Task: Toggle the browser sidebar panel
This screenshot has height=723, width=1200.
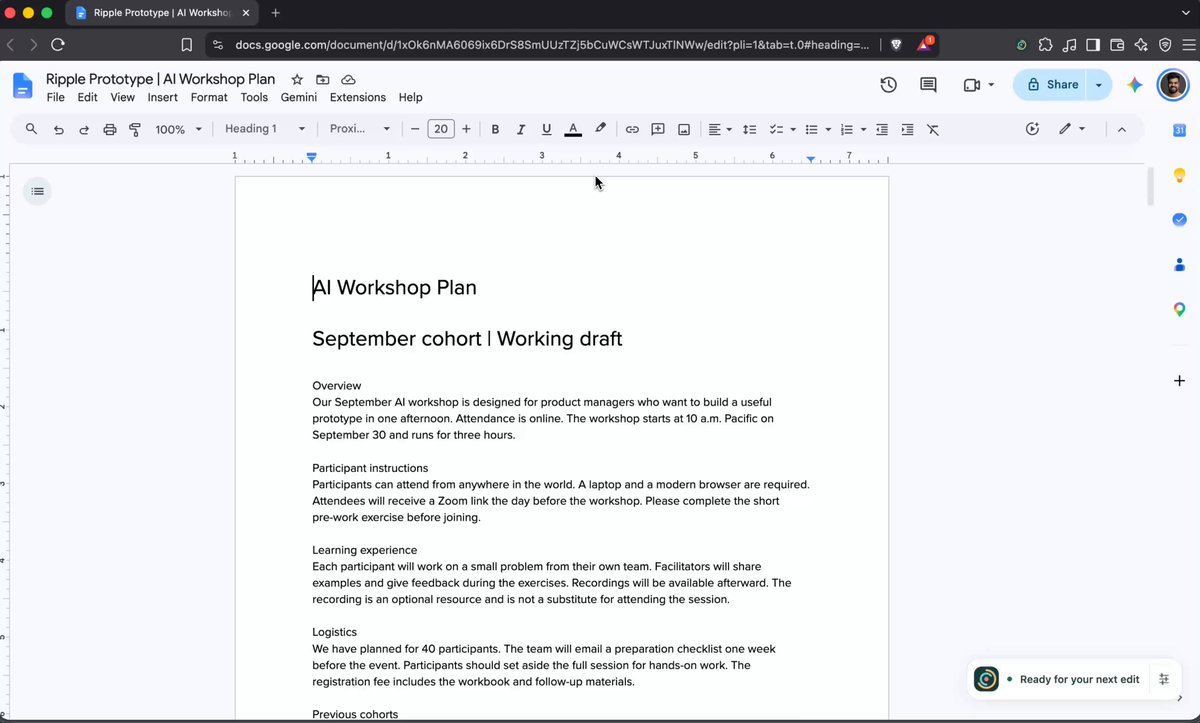Action: point(1093,44)
